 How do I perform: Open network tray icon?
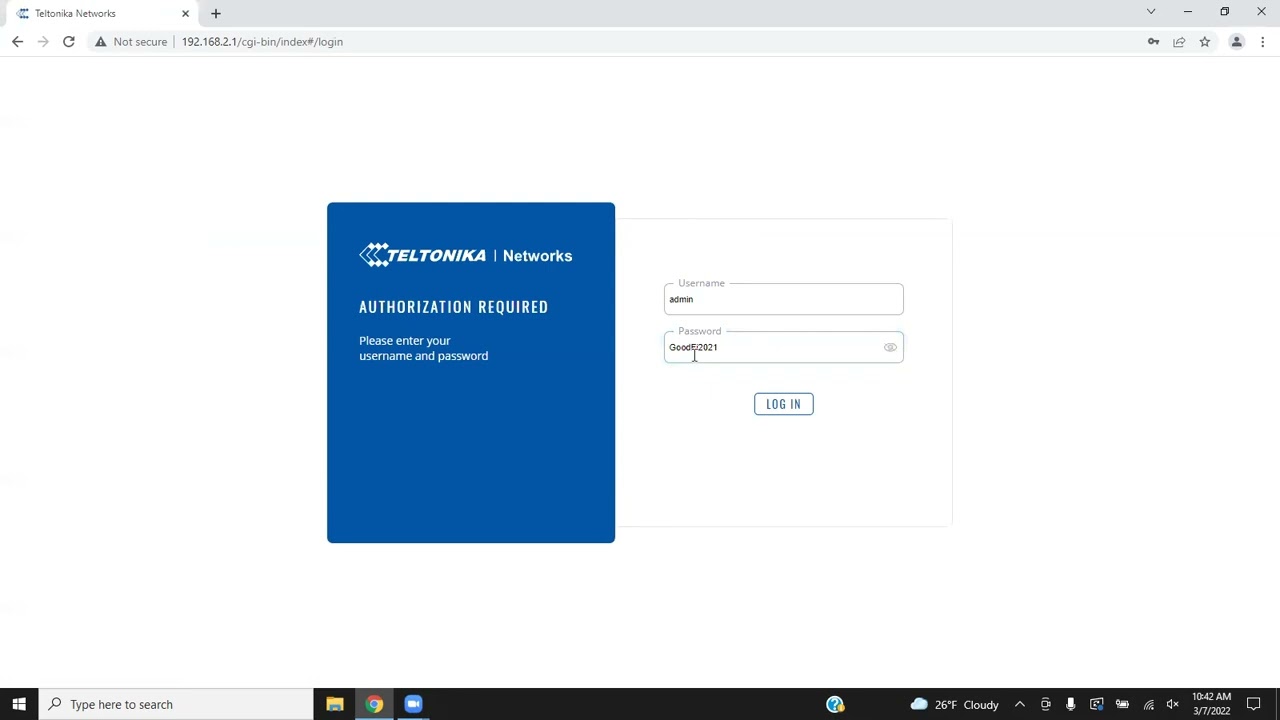[x=1148, y=704]
